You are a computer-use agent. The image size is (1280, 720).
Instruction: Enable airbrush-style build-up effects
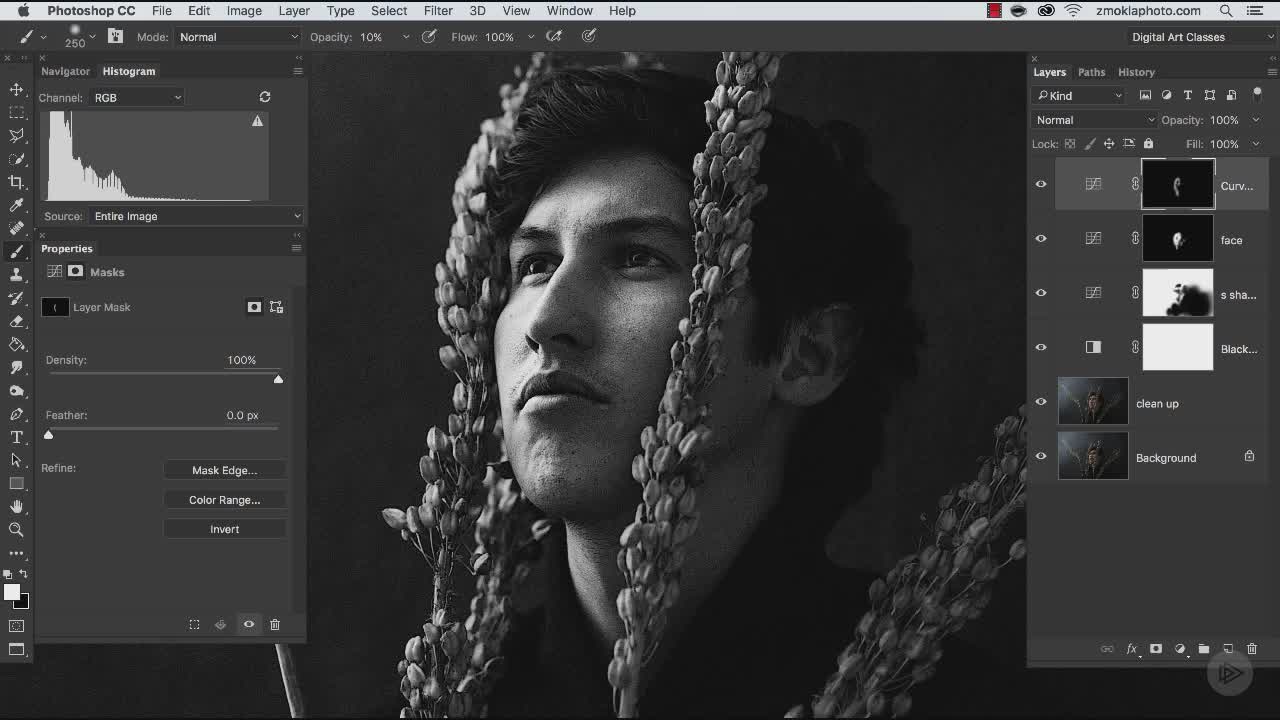[x=553, y=36]
